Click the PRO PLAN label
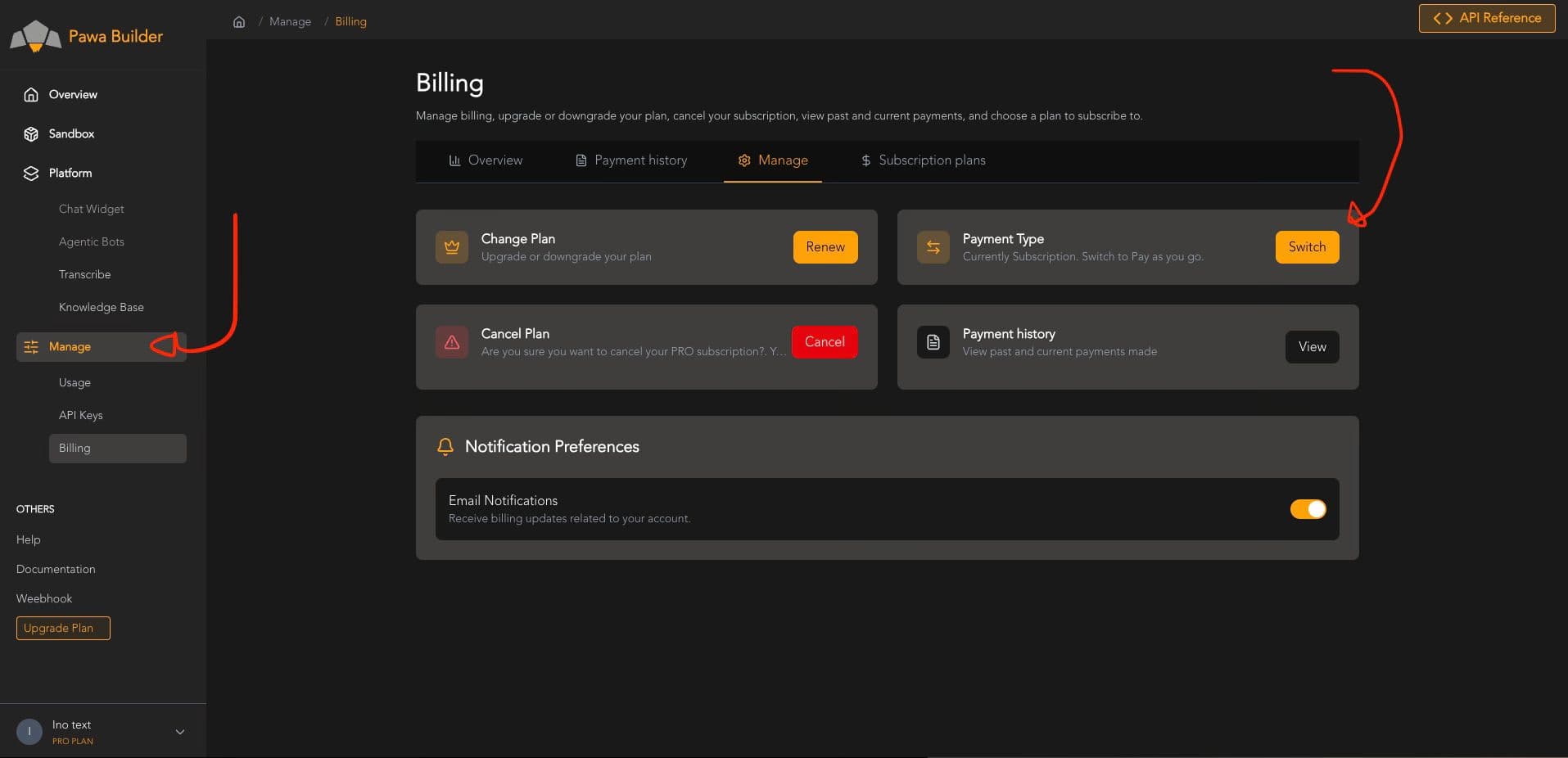Screen dimensions: 1568x758 [73, 741]
